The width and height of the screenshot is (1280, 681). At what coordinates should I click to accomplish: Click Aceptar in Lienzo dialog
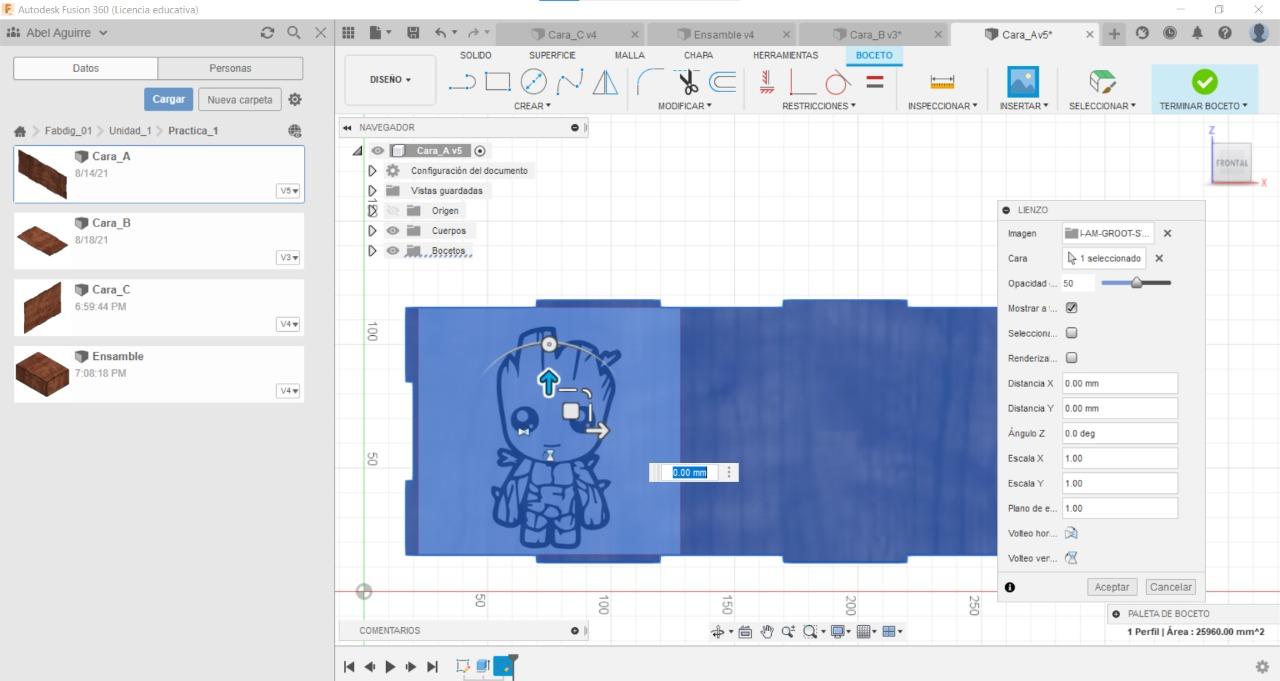1111,587
